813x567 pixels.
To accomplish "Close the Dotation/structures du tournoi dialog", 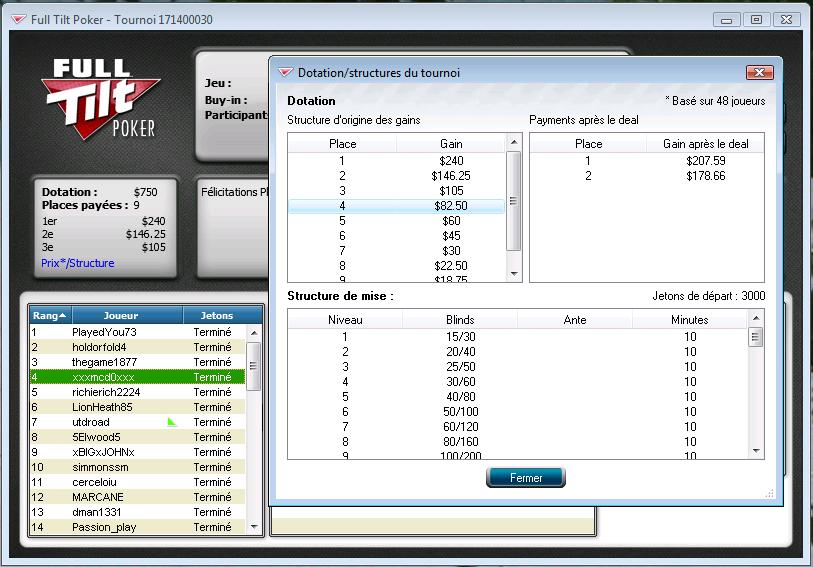I will pyautogui.click(x=760, y=73).
